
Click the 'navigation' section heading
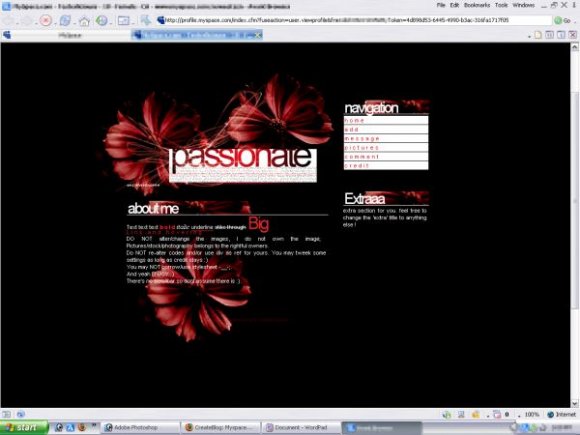tap(371, 108)
